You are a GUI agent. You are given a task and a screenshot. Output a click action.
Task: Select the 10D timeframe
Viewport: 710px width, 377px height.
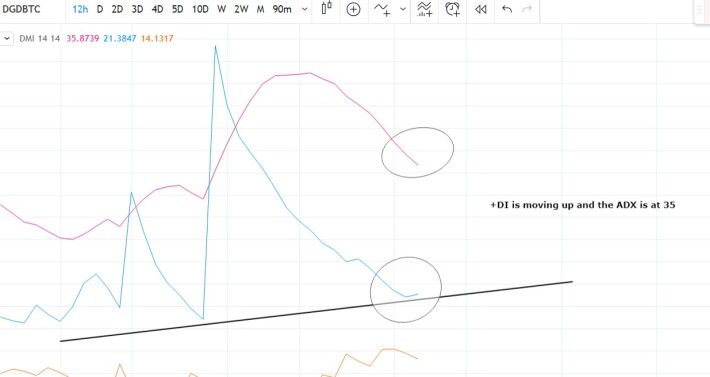click(200, 9)
